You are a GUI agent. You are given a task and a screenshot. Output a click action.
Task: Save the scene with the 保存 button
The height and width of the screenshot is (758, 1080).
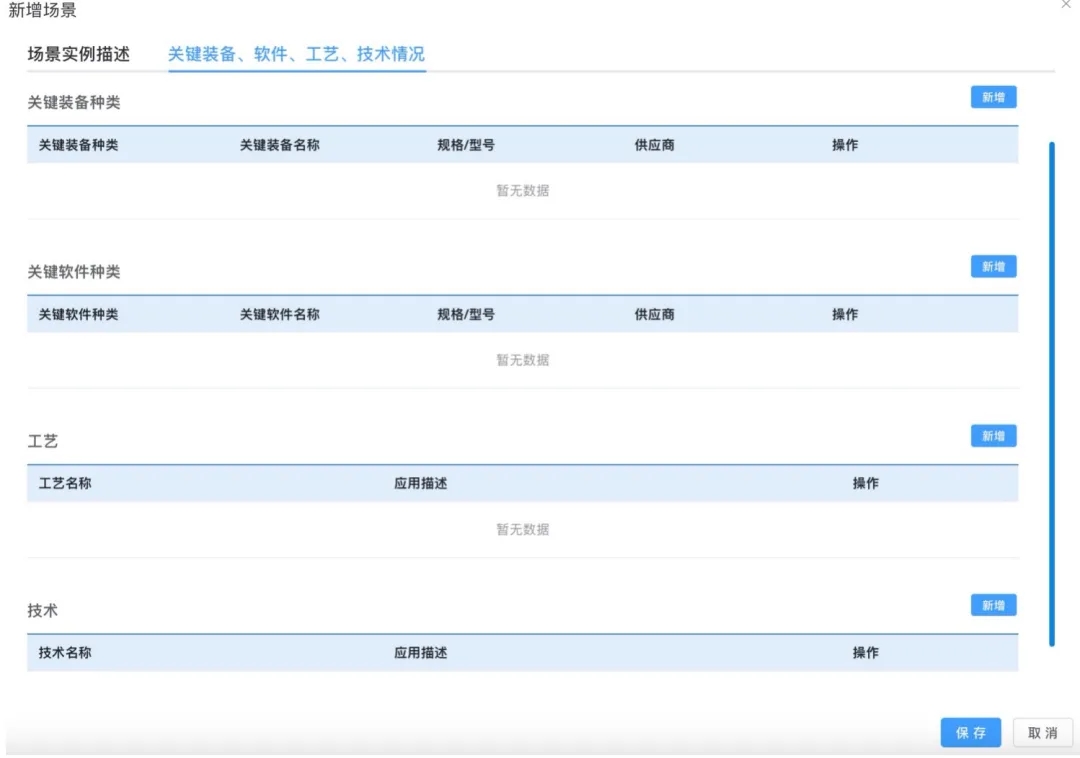970,733
